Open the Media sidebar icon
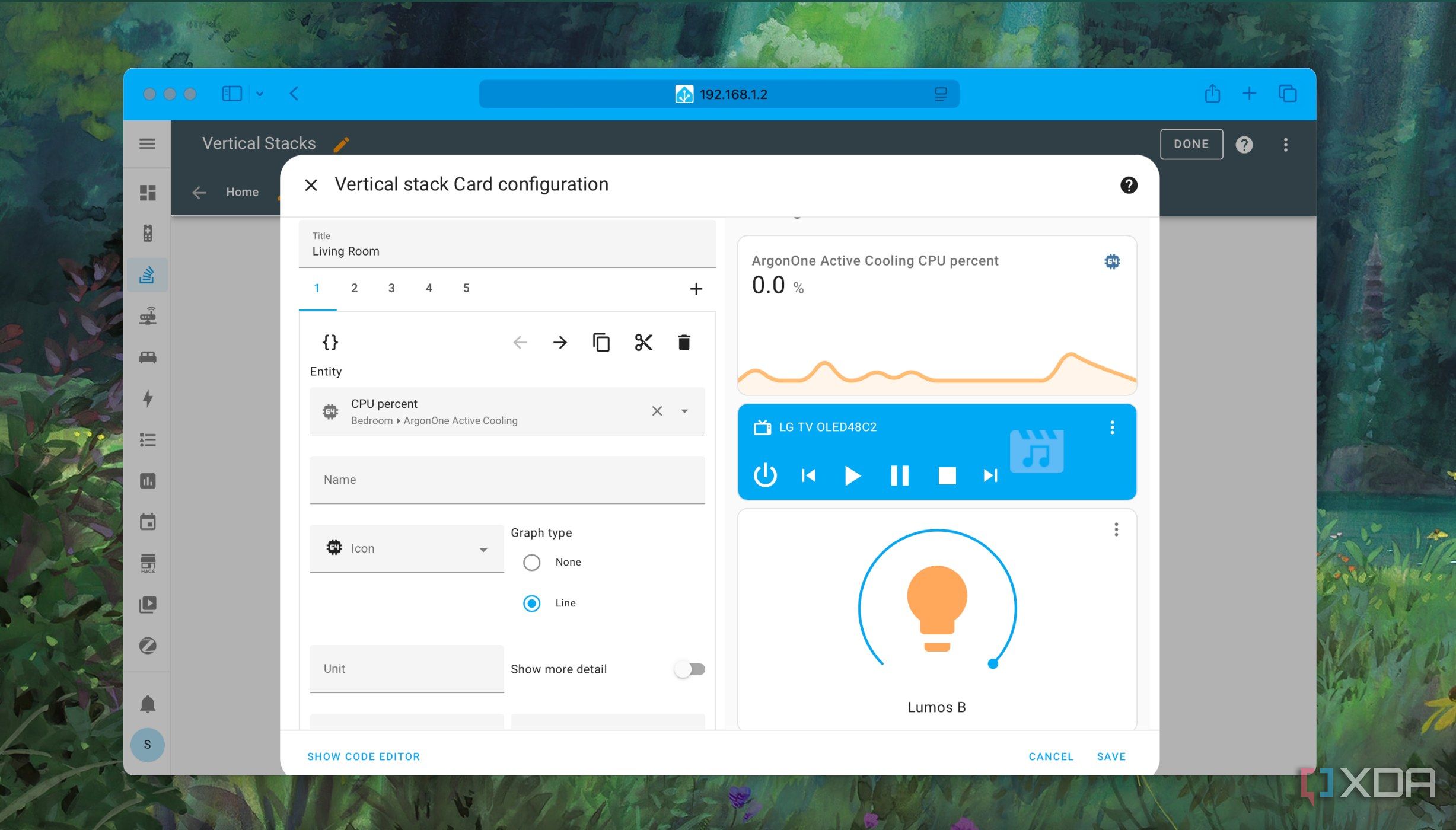This screenshot has height=830, width=1456. 147,604
